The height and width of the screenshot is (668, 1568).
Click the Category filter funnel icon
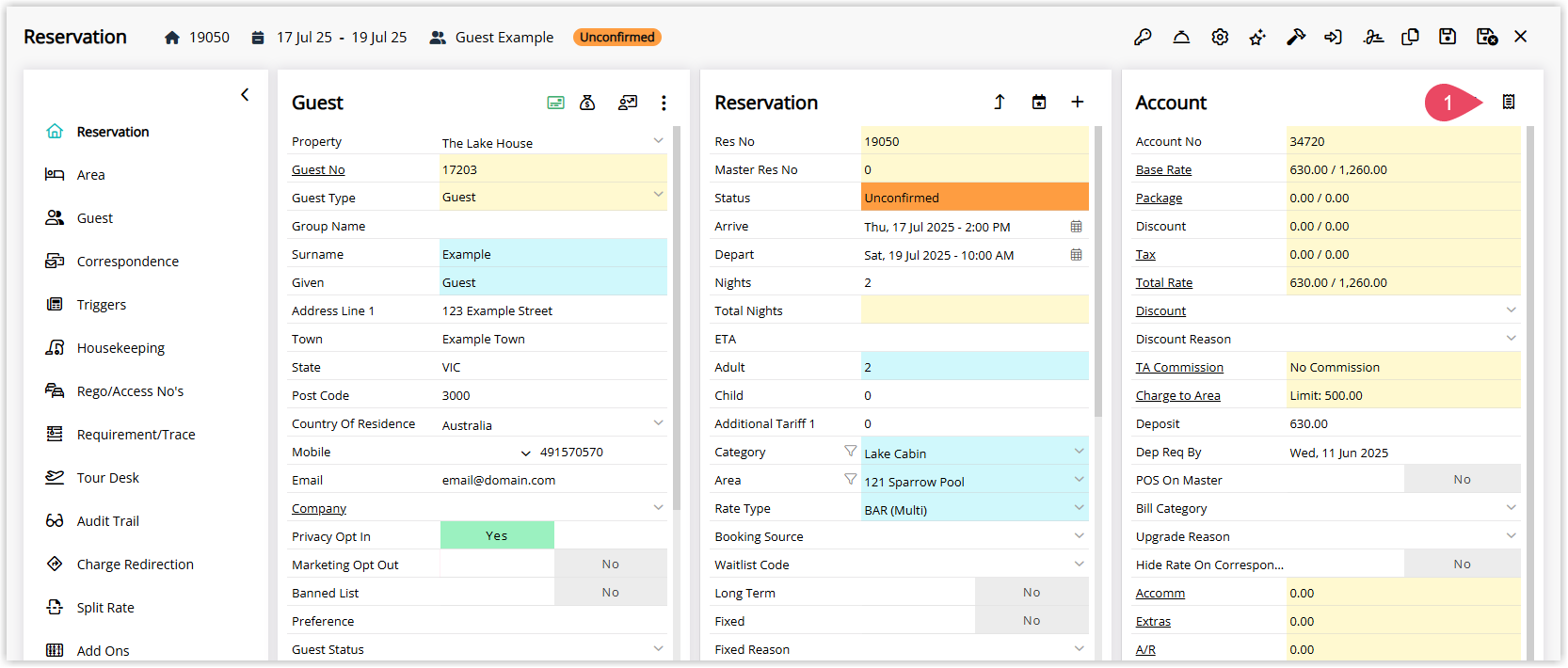click(851, 452)
